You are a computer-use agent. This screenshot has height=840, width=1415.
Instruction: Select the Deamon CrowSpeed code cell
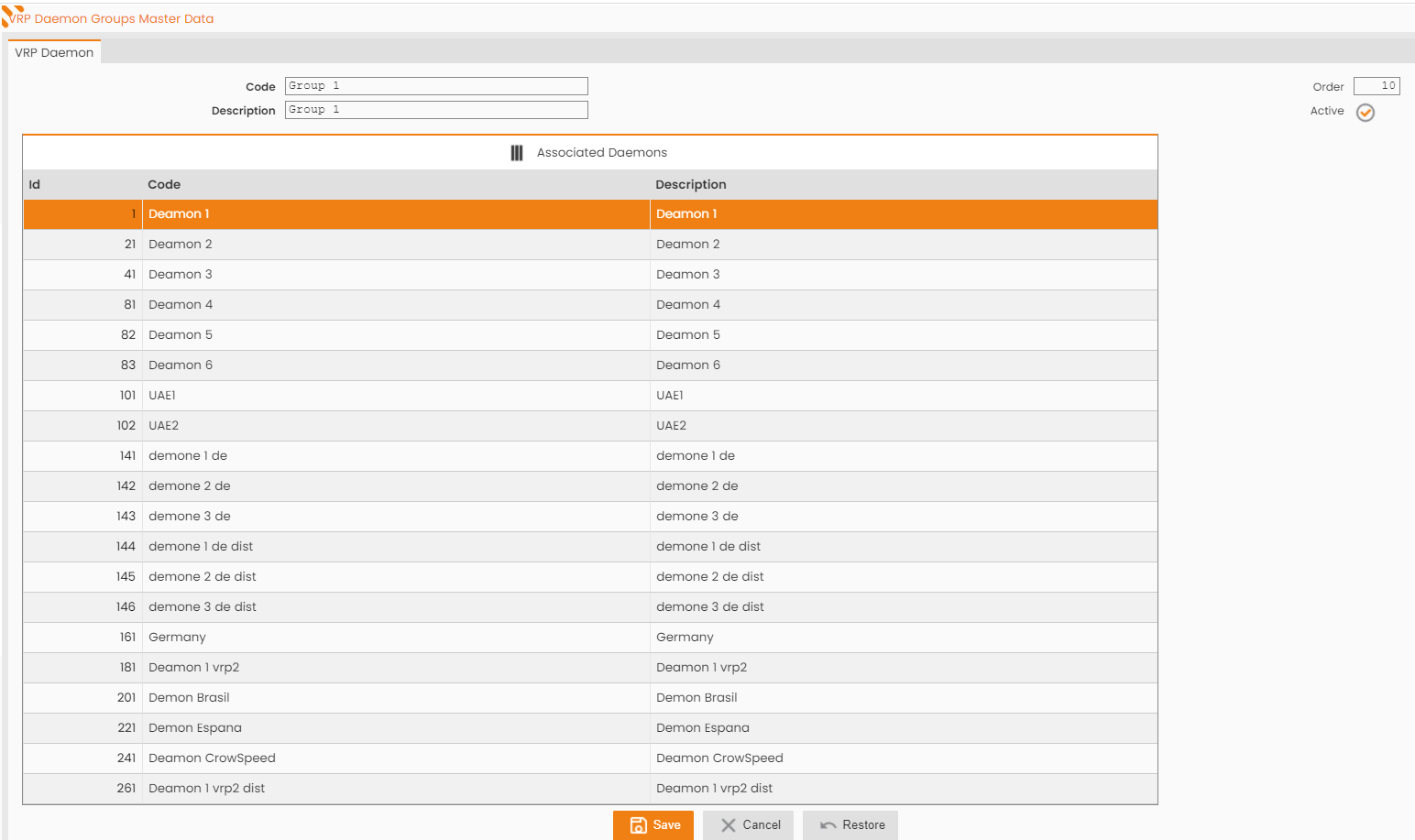click(x=396, y=758)
